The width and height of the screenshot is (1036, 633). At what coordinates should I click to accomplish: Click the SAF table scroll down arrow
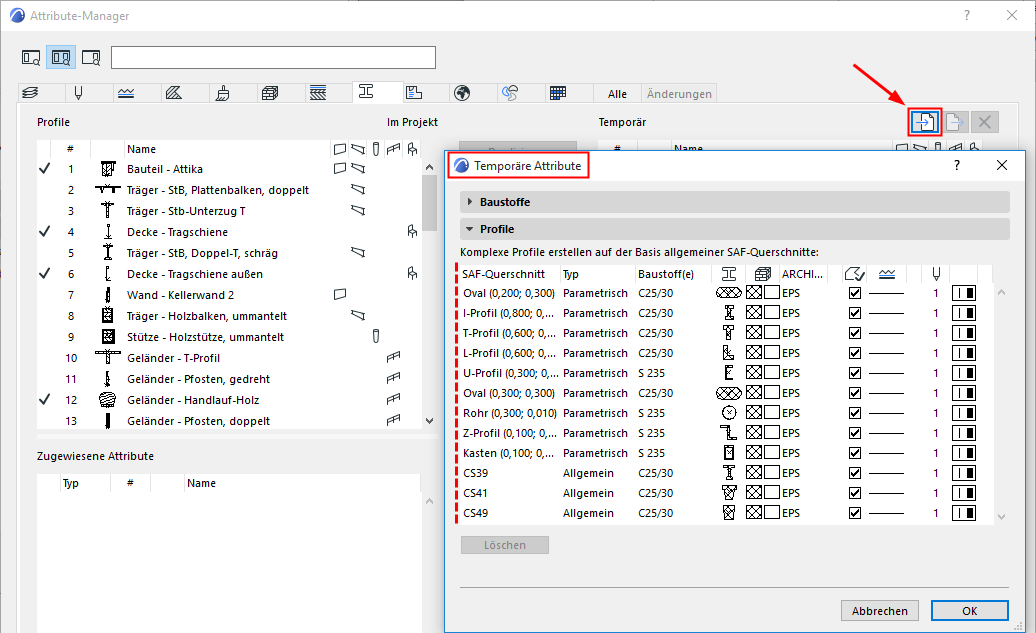(x=1002, y=517)
